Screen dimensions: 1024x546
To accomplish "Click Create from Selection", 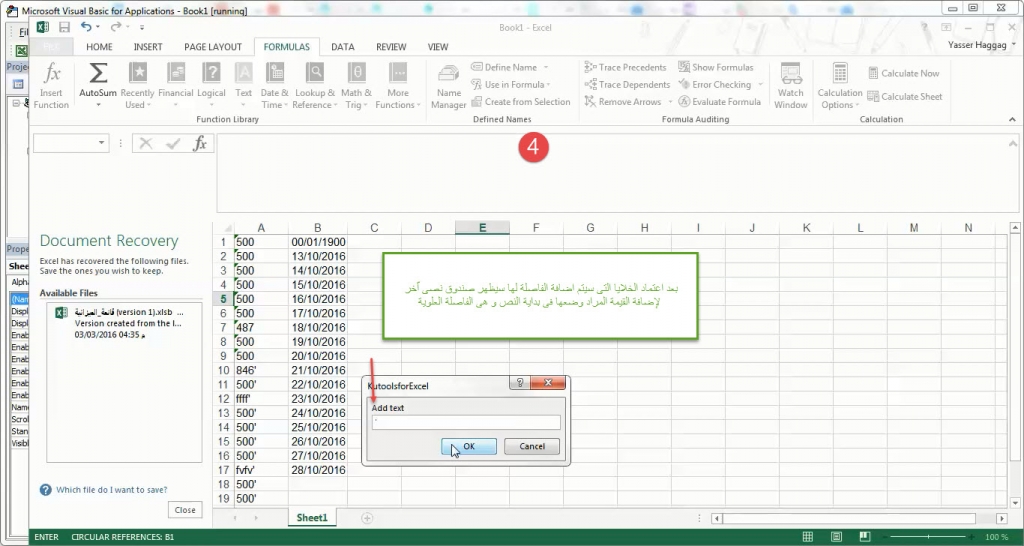I will [x=520, y=101].
